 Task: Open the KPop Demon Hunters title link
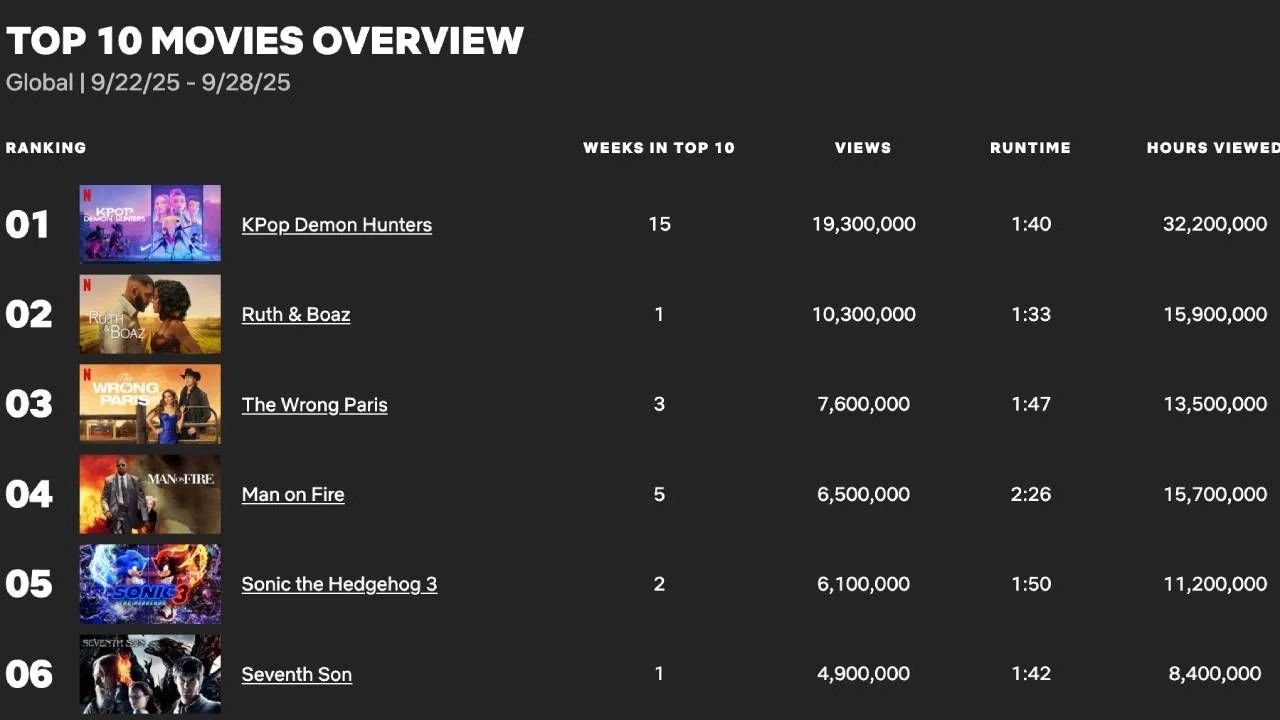tap(336, 225)
